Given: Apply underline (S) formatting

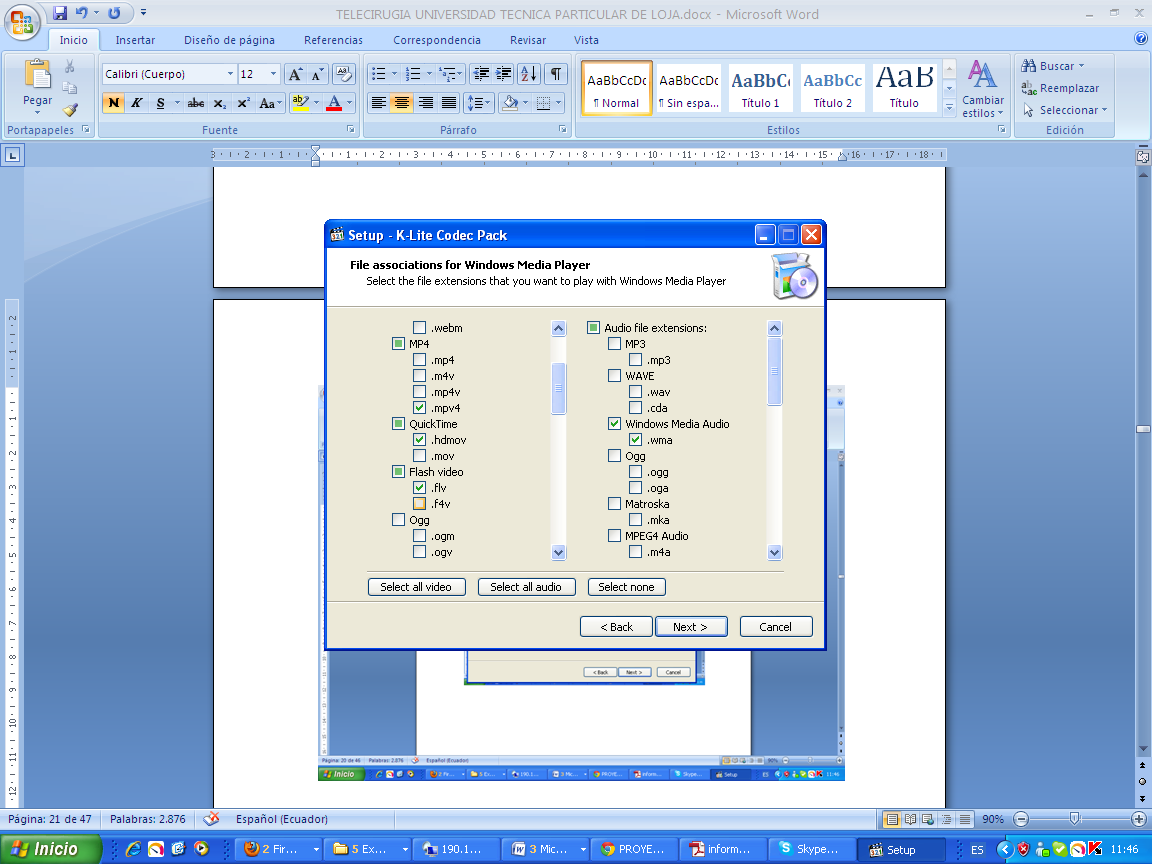Looking at the screenshot, I should pyautogui.click(x=160, y=103).
